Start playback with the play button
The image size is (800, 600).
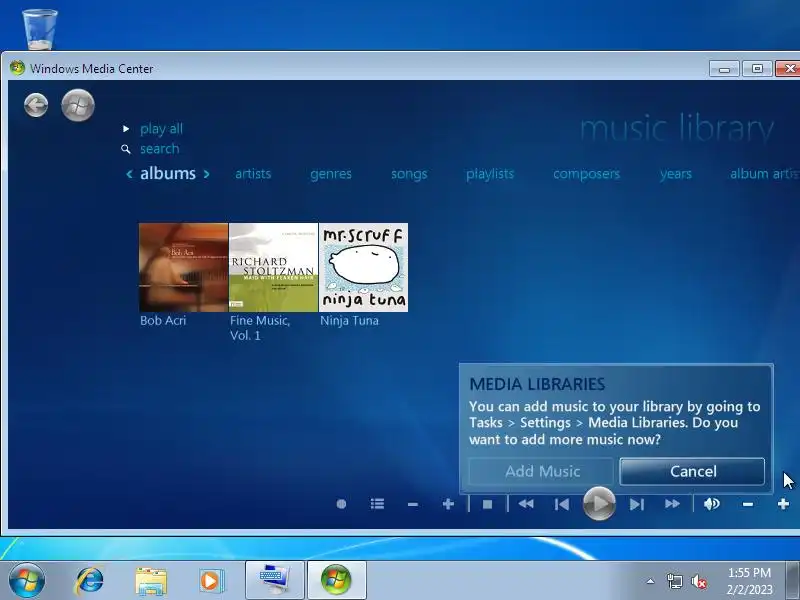599,504
